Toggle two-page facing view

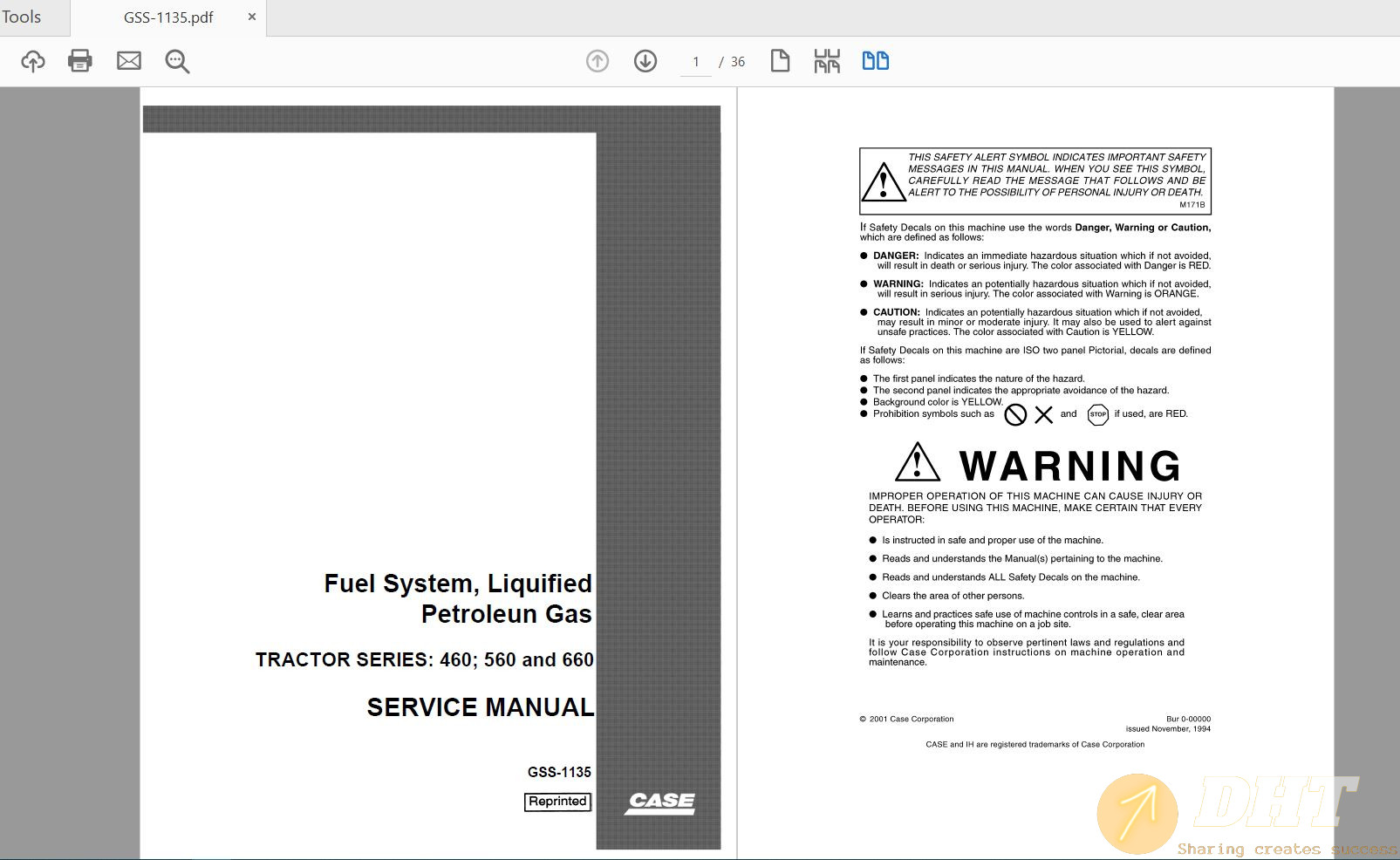tap(875, 61)
